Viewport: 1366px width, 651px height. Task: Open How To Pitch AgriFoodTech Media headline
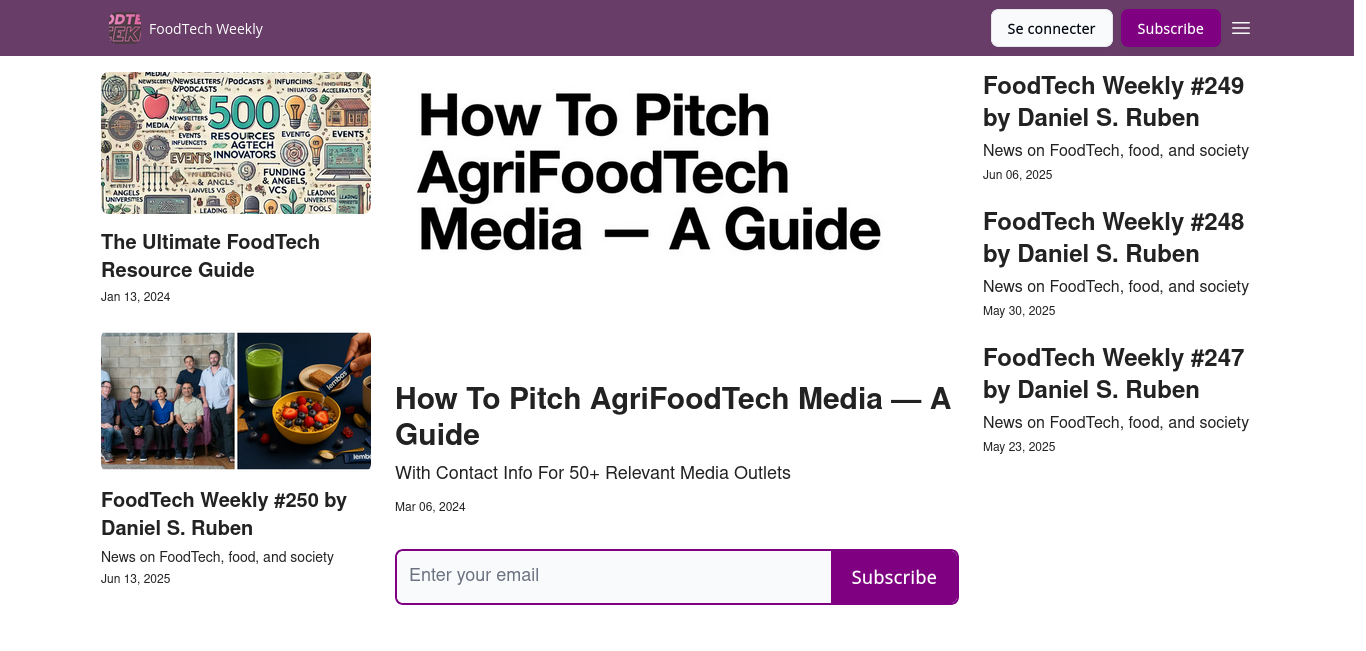pos(672,416)
